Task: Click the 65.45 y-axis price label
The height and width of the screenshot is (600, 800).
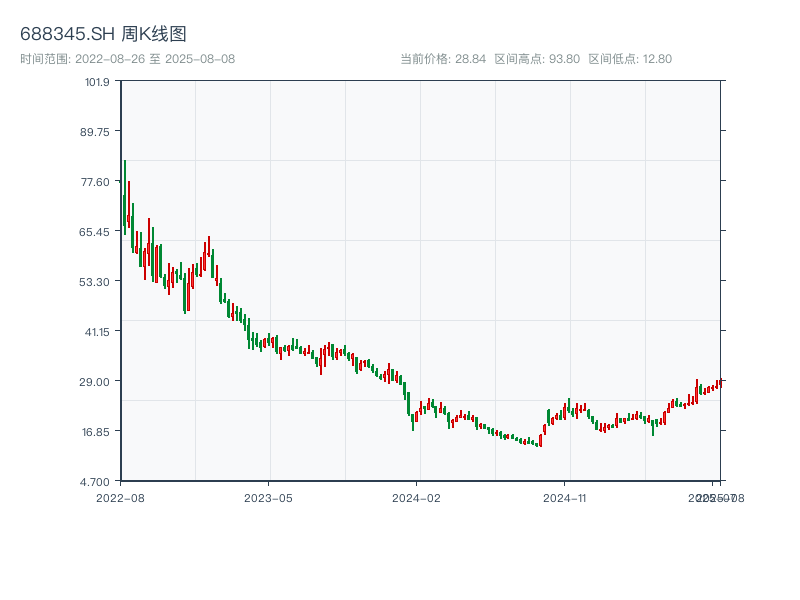Action: (x=96, y=231)
